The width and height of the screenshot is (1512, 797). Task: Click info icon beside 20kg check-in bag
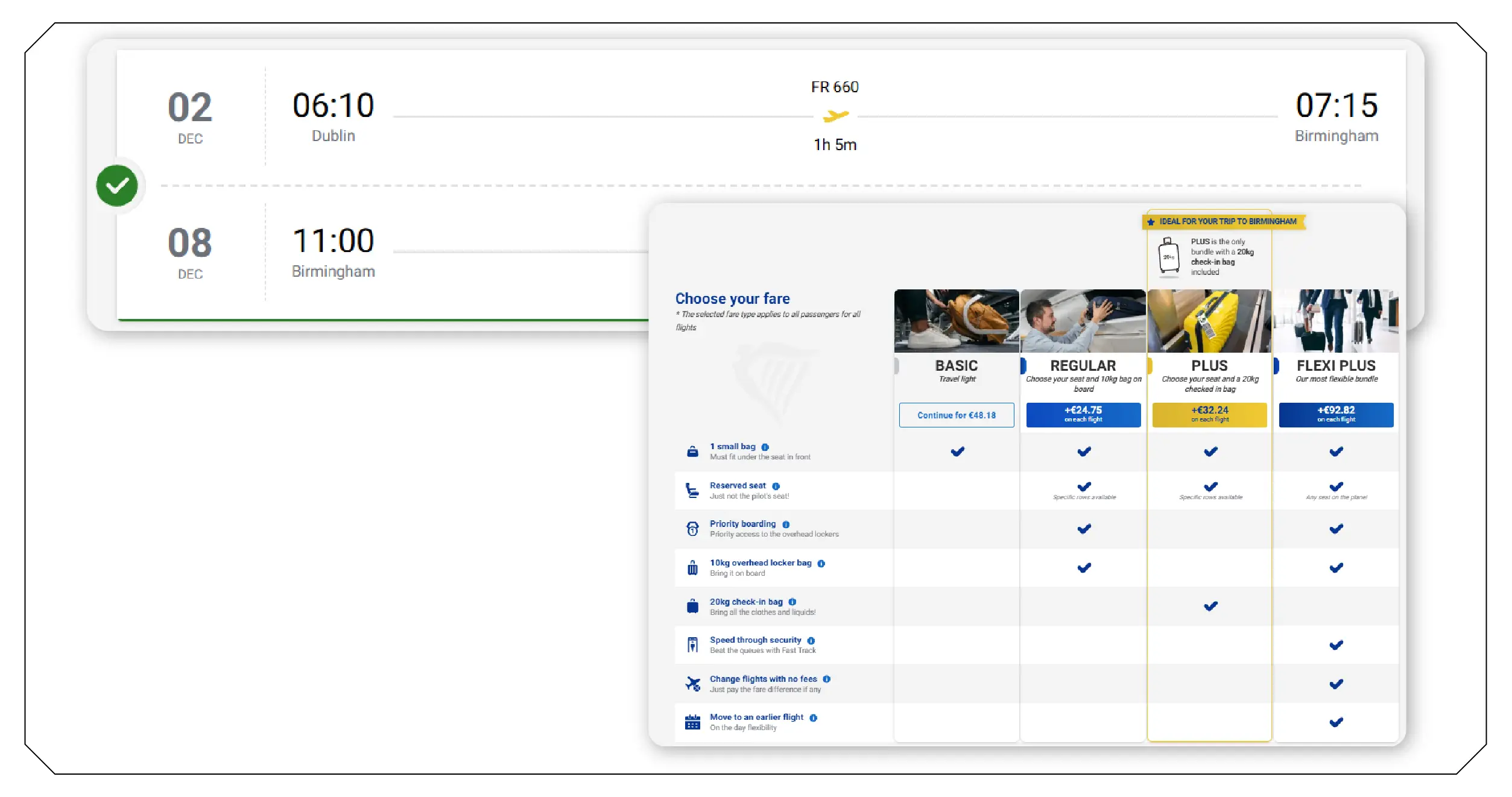tap(792, 602)
